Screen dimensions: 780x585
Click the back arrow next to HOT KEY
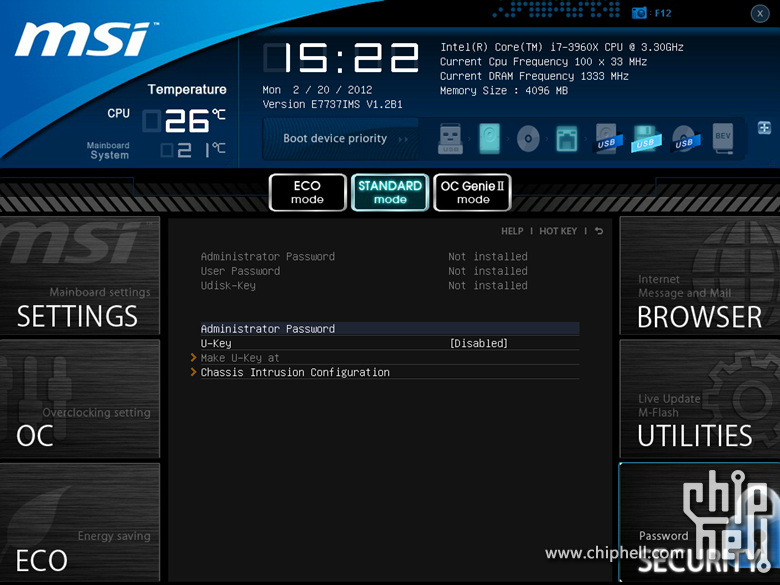[x=599, y=231]
